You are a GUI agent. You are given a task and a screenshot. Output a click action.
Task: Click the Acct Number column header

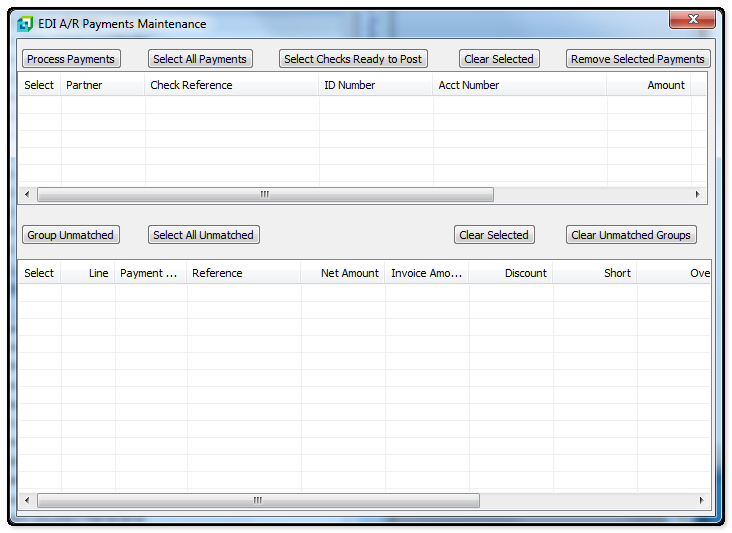519,85
